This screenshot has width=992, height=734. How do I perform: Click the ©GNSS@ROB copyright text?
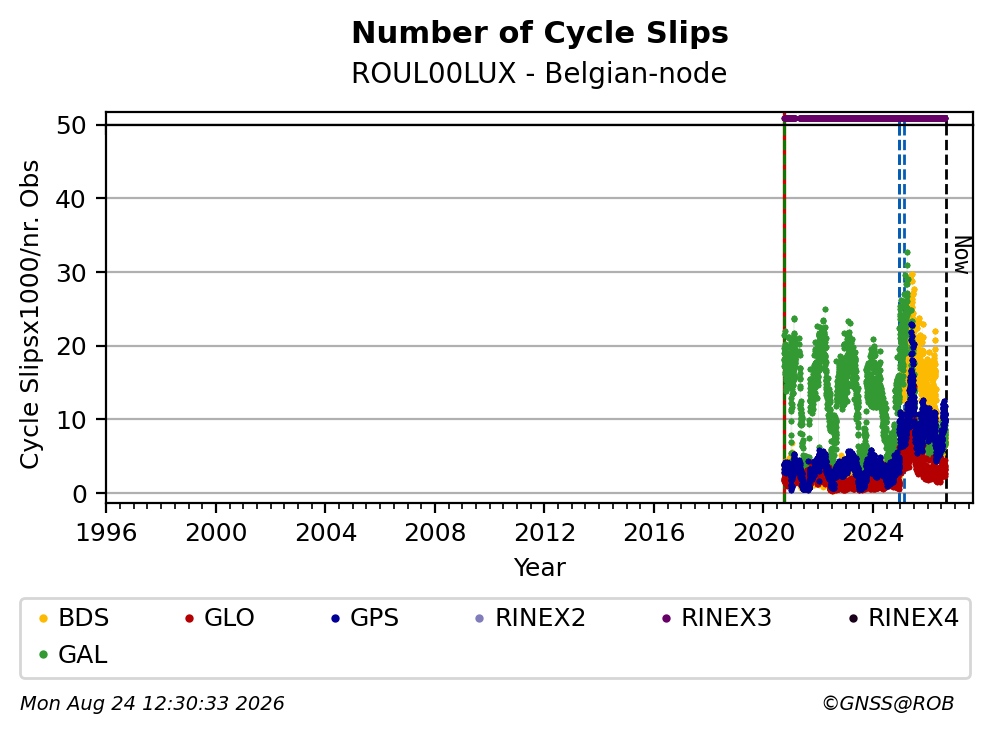click(x=888, y=704)
